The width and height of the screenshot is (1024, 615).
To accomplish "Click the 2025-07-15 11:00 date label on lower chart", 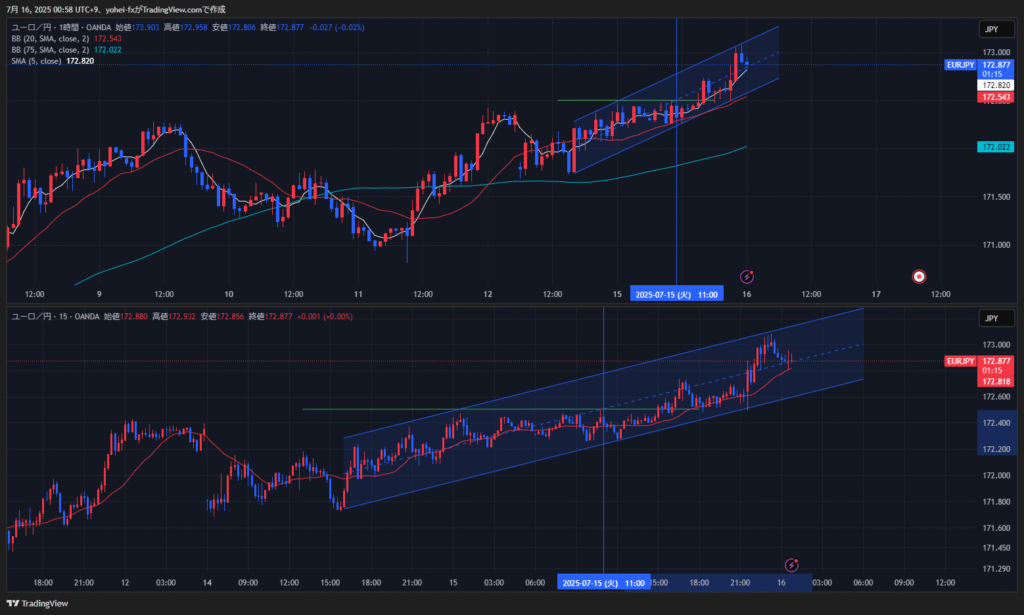I will coord(603,582).
